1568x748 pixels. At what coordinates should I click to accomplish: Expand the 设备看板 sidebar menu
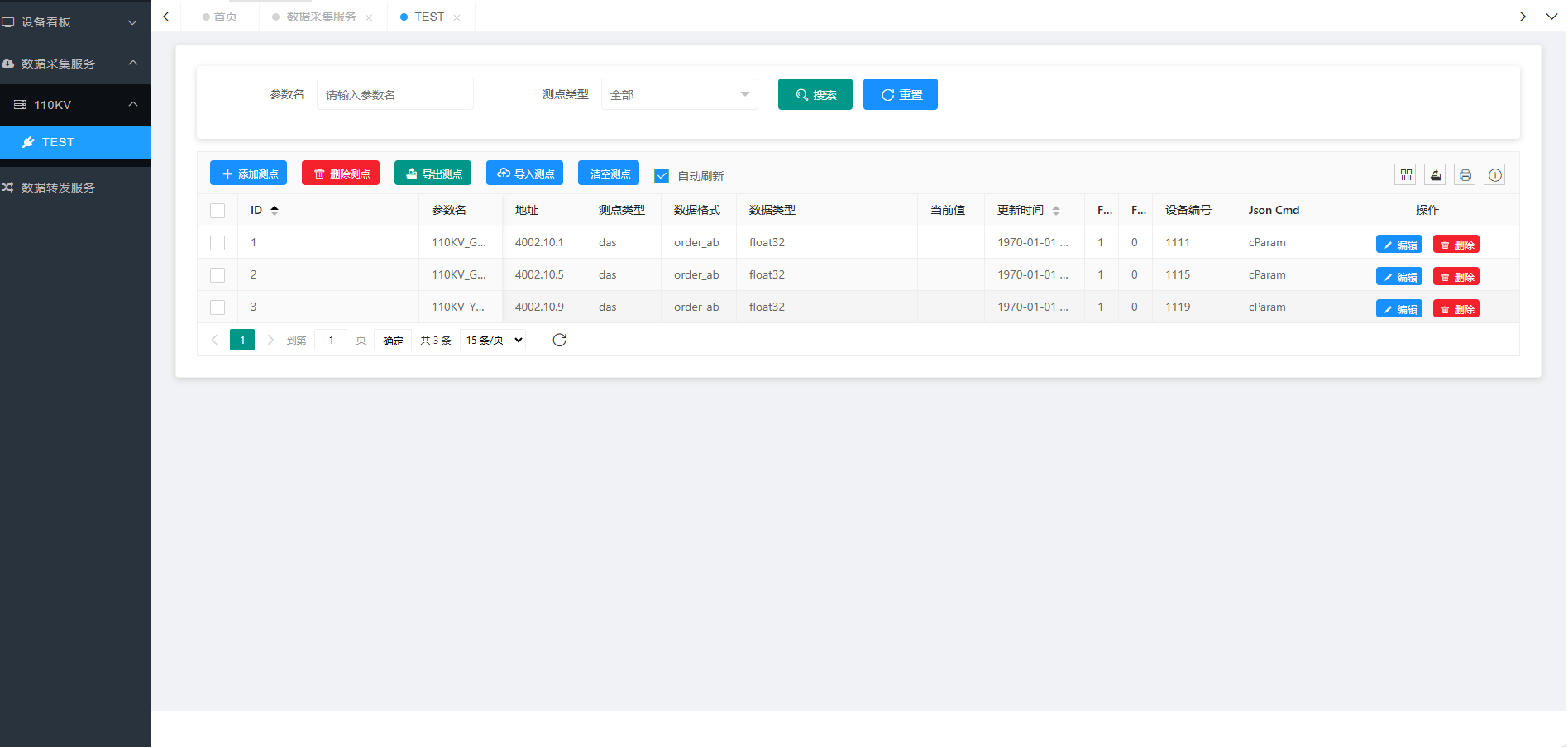[x=74, y=22]
